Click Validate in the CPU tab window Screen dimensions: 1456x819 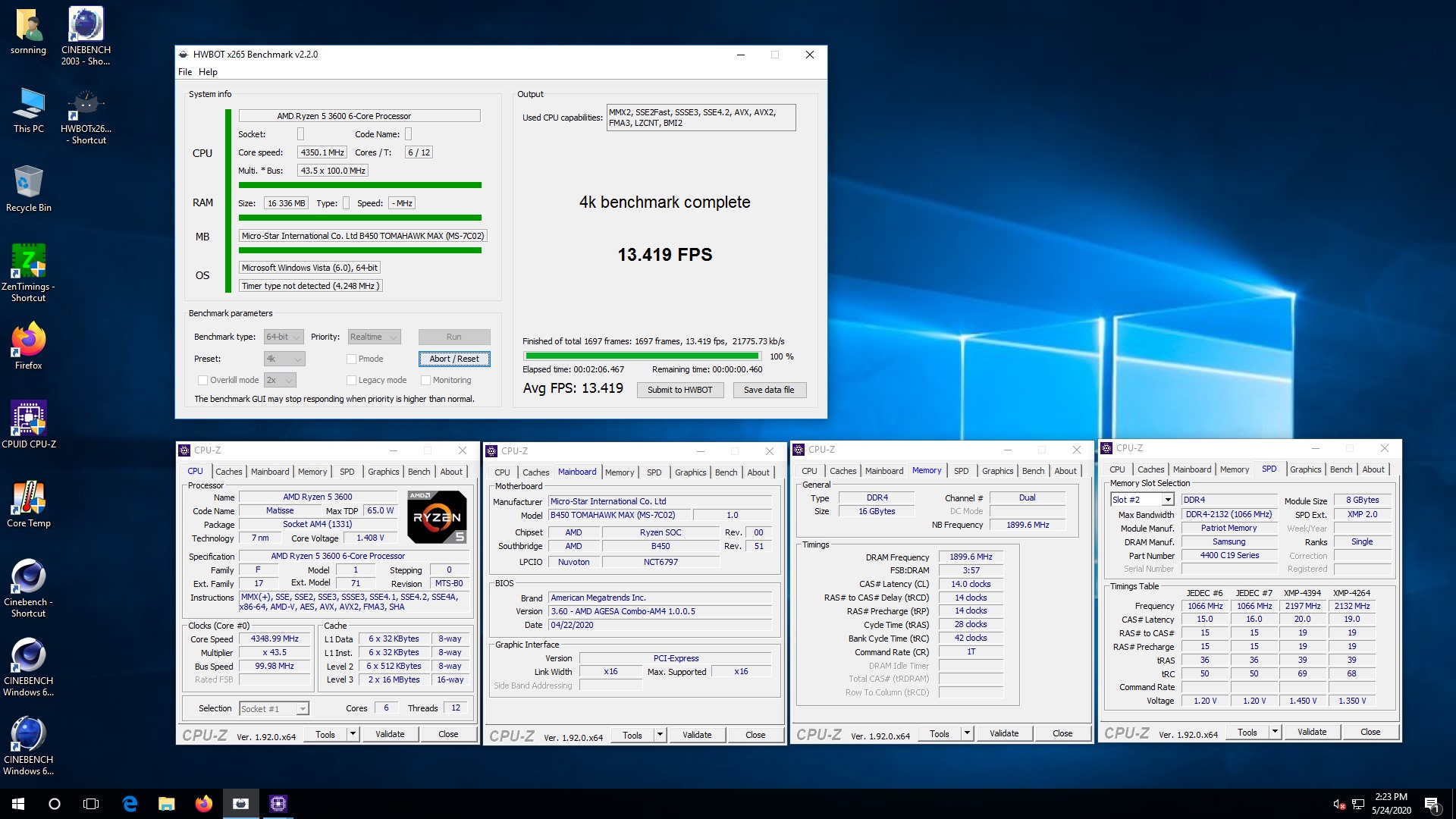point(390,734)
